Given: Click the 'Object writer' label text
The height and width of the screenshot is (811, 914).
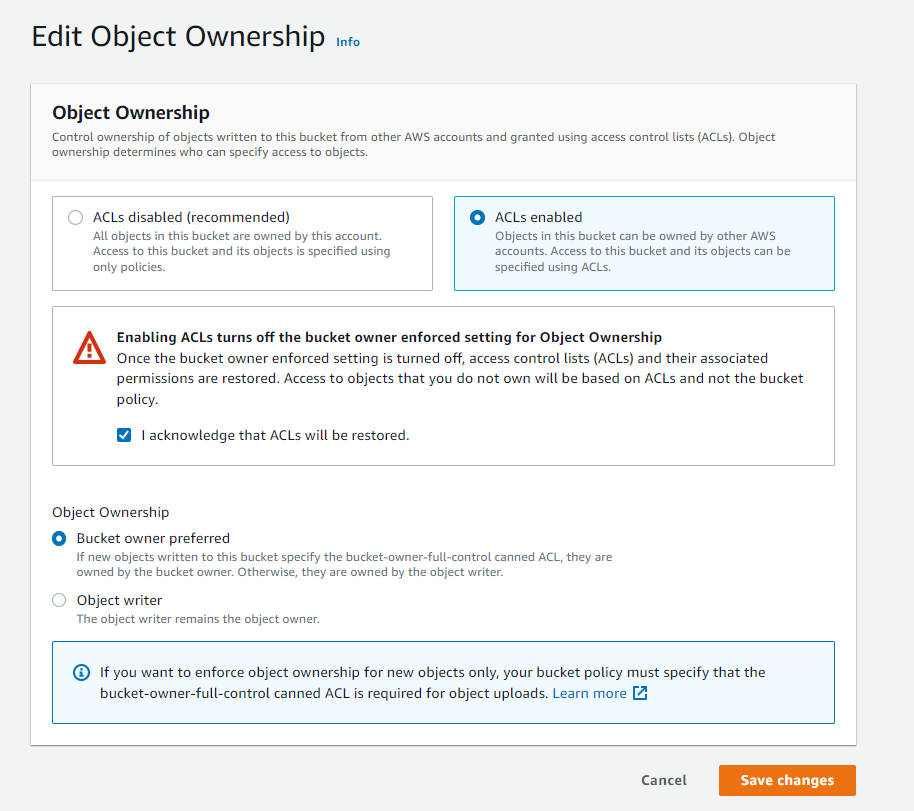Looking at the screenshot, I should click(x=119, y=600).
